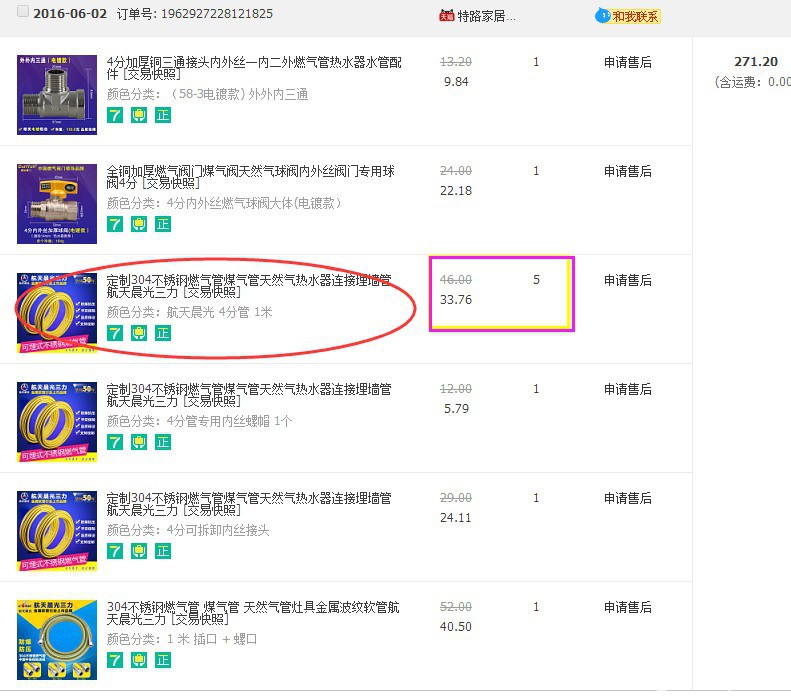Click the 7-day return icon under the 4分管 1米 item

[115, 333]
